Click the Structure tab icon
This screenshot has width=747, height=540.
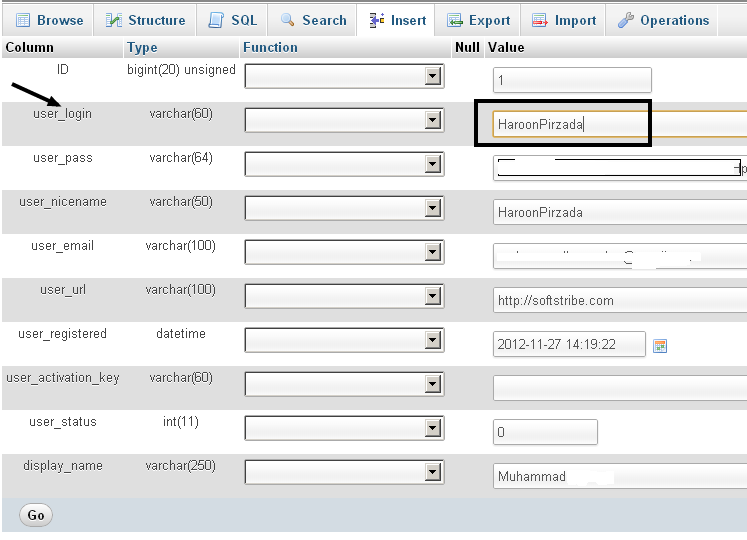(113, 20)
